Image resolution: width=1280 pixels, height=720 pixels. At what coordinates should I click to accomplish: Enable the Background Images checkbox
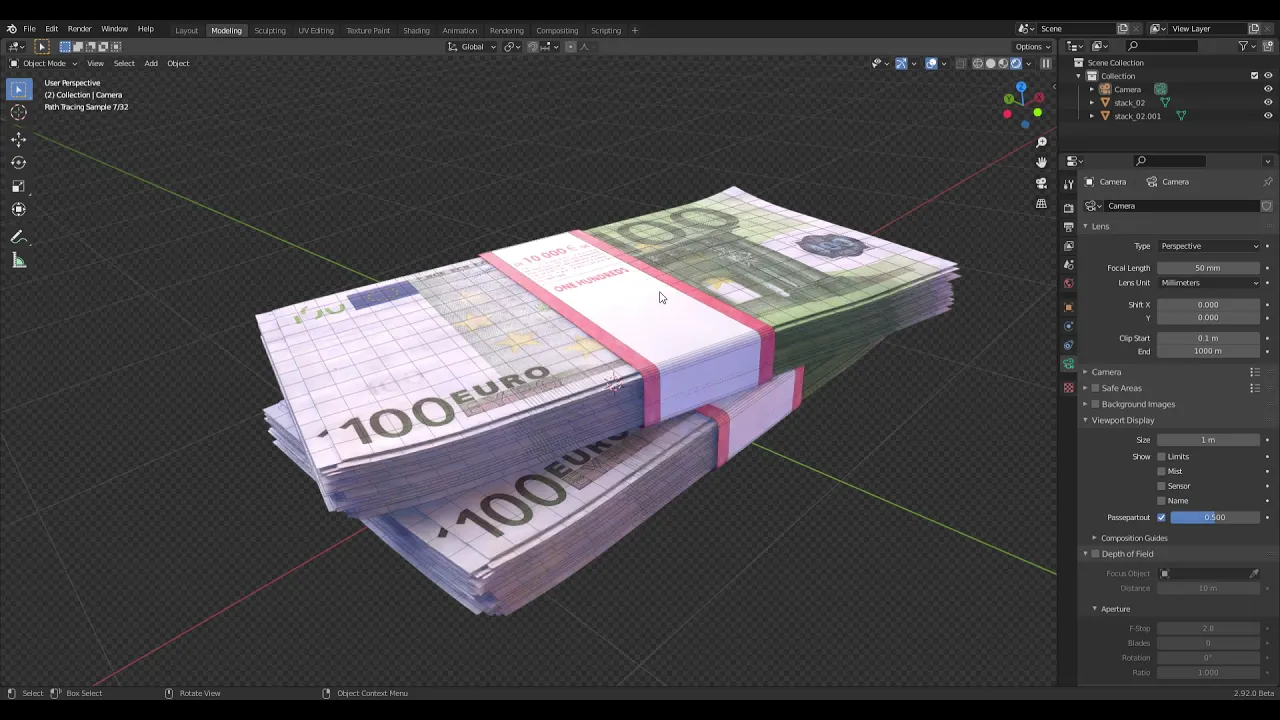(x=1095, y=404)
